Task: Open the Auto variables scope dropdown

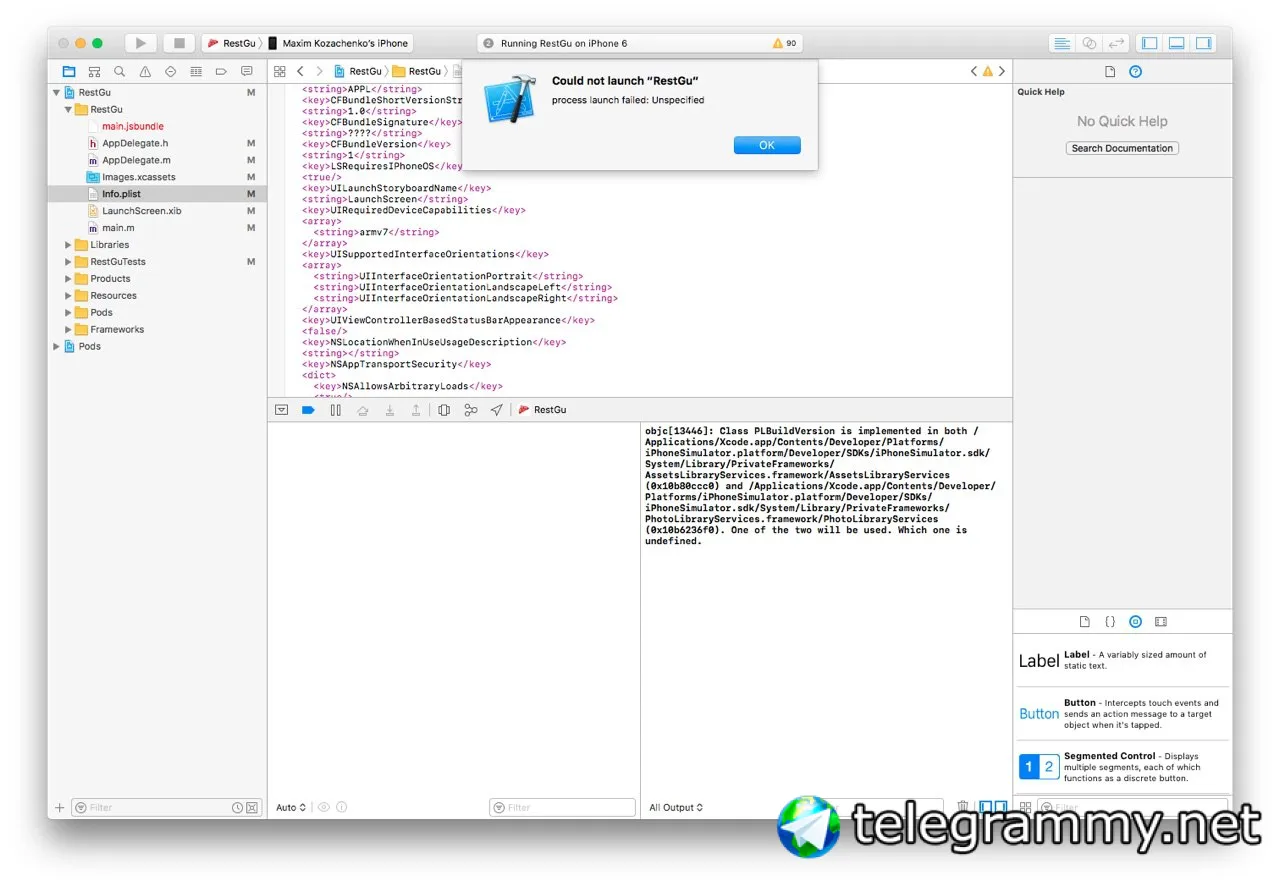Action: point(290,807)
